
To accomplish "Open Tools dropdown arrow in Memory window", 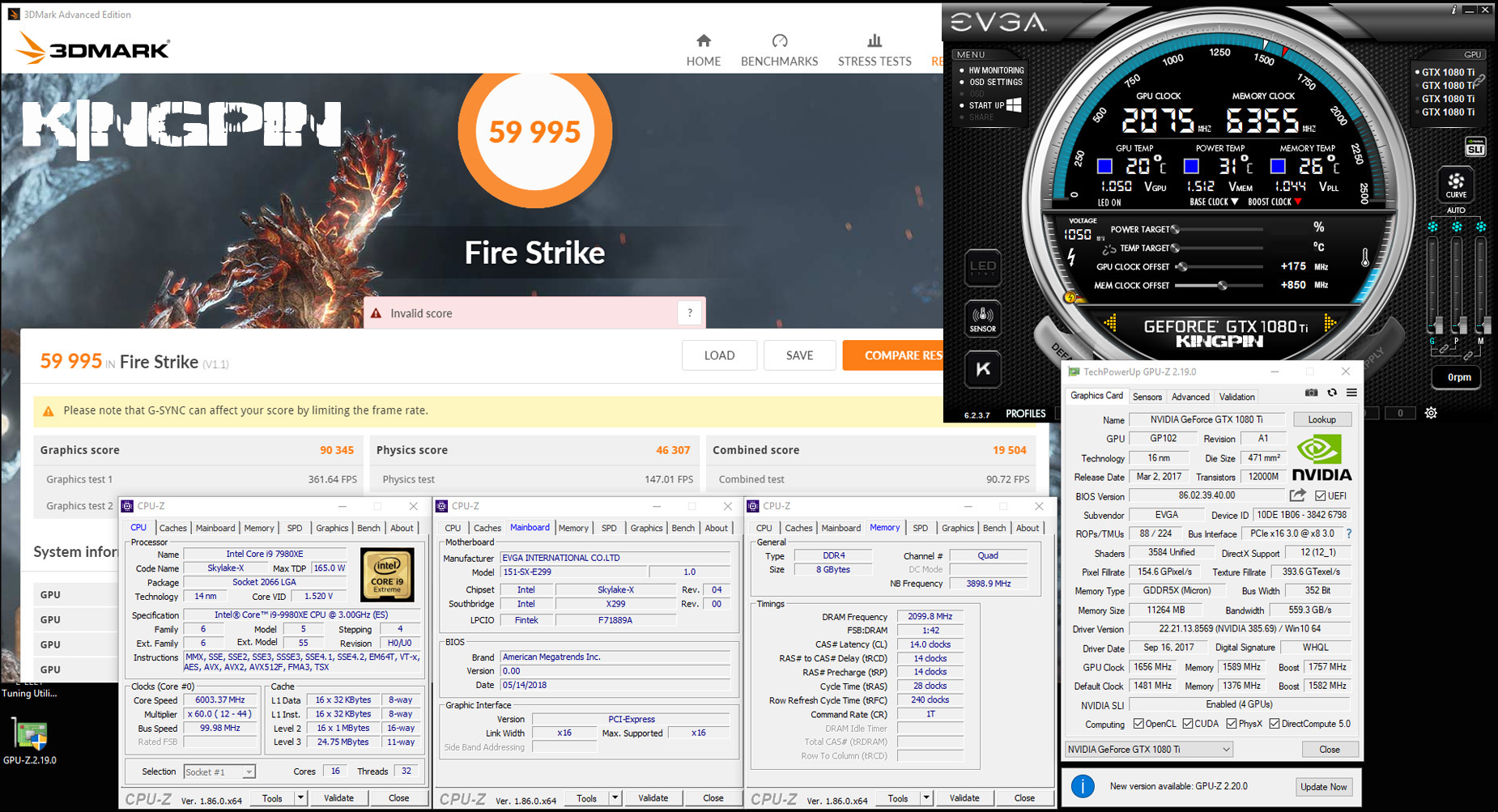I will point(926,798).
